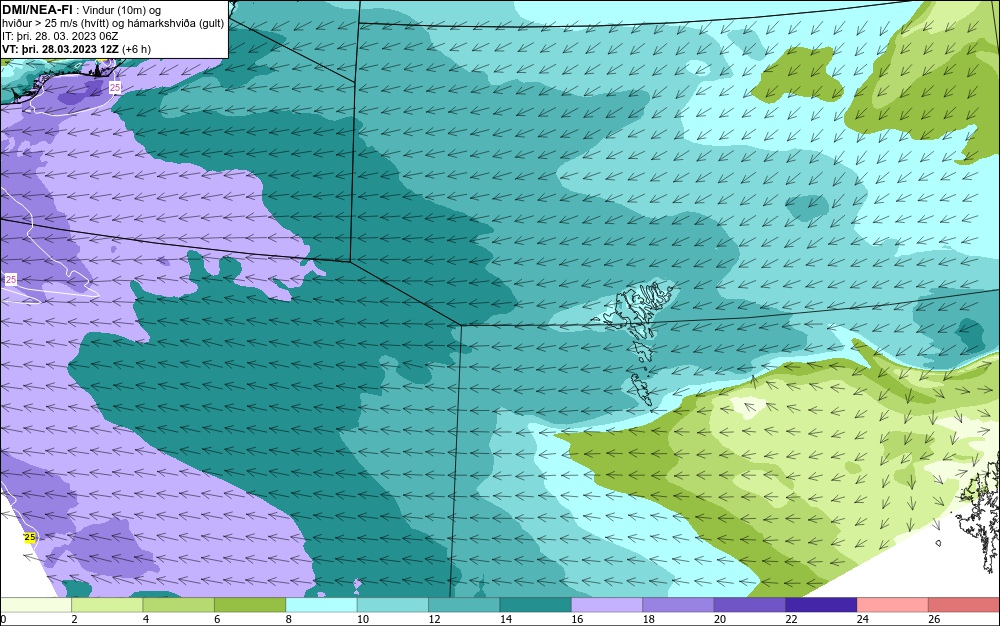Screen dimensions: 1000x626
Task: Click the 'IT: þri. 28. 03. 2023 06Z' line
Action: (60, 36)
